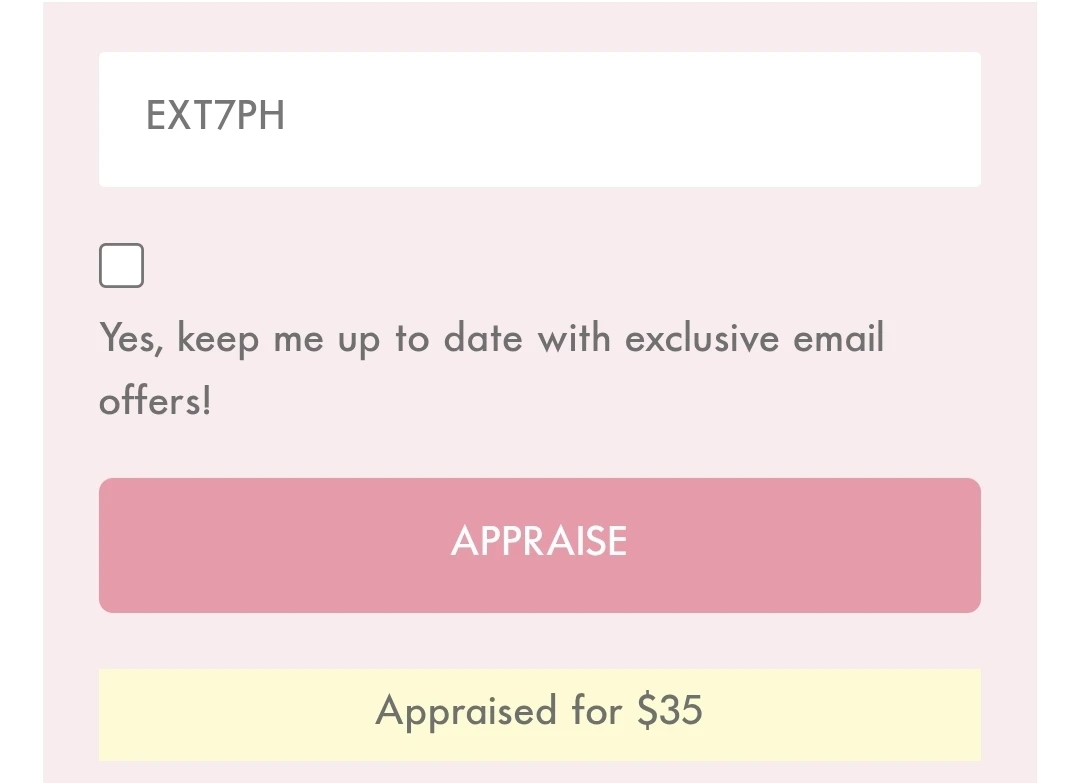Tick the empty square checkbox

121,265
